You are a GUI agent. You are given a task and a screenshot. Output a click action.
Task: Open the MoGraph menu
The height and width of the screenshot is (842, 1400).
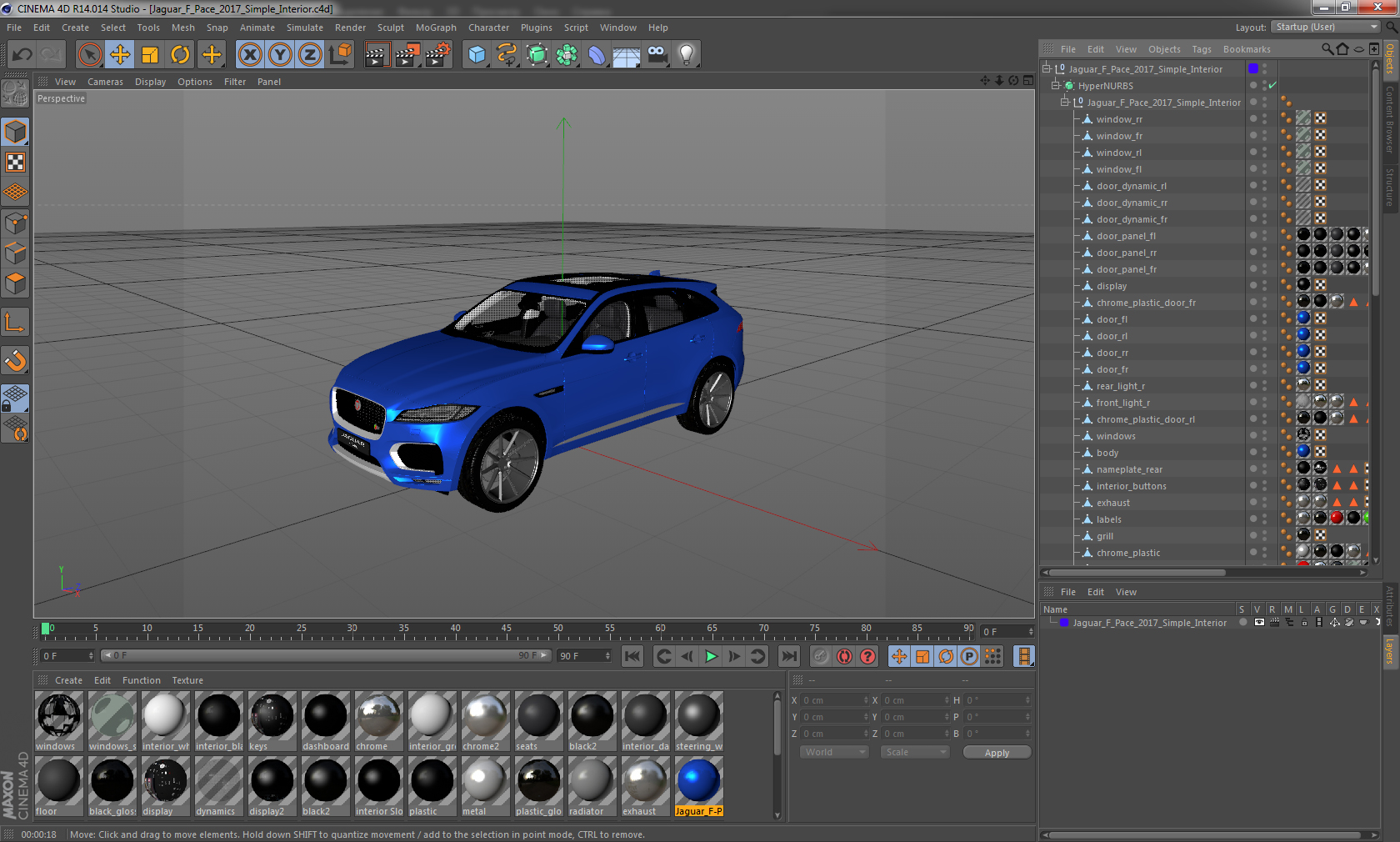(436, 28)
